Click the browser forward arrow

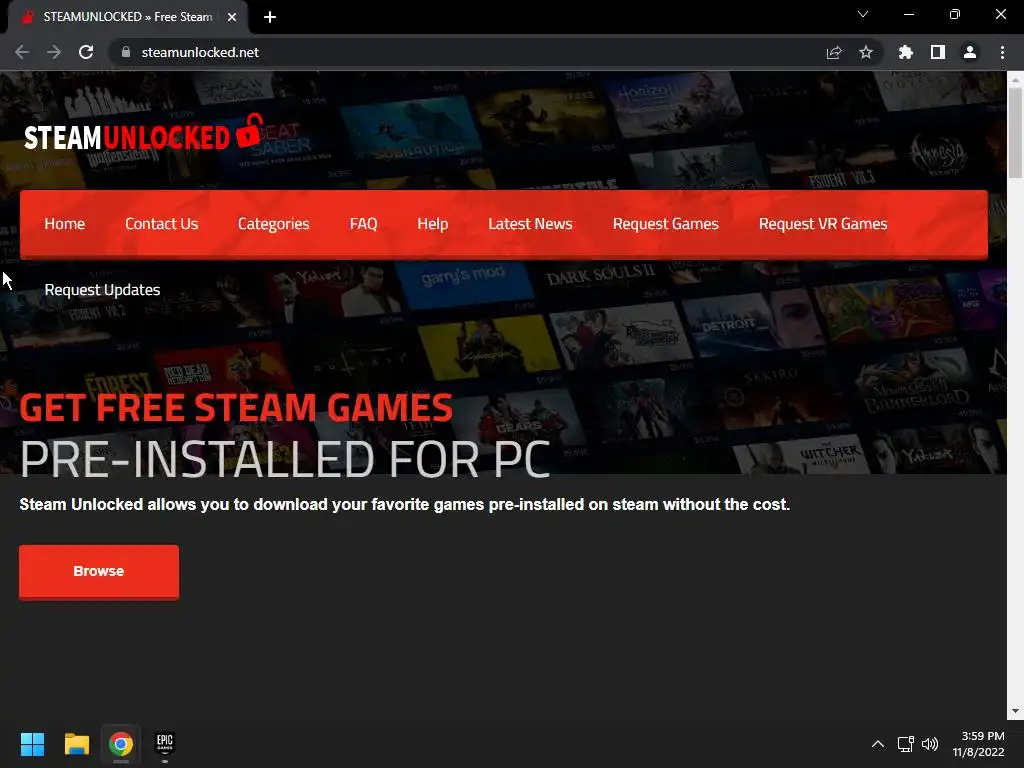pyautogui.click(x=54, y=52)
